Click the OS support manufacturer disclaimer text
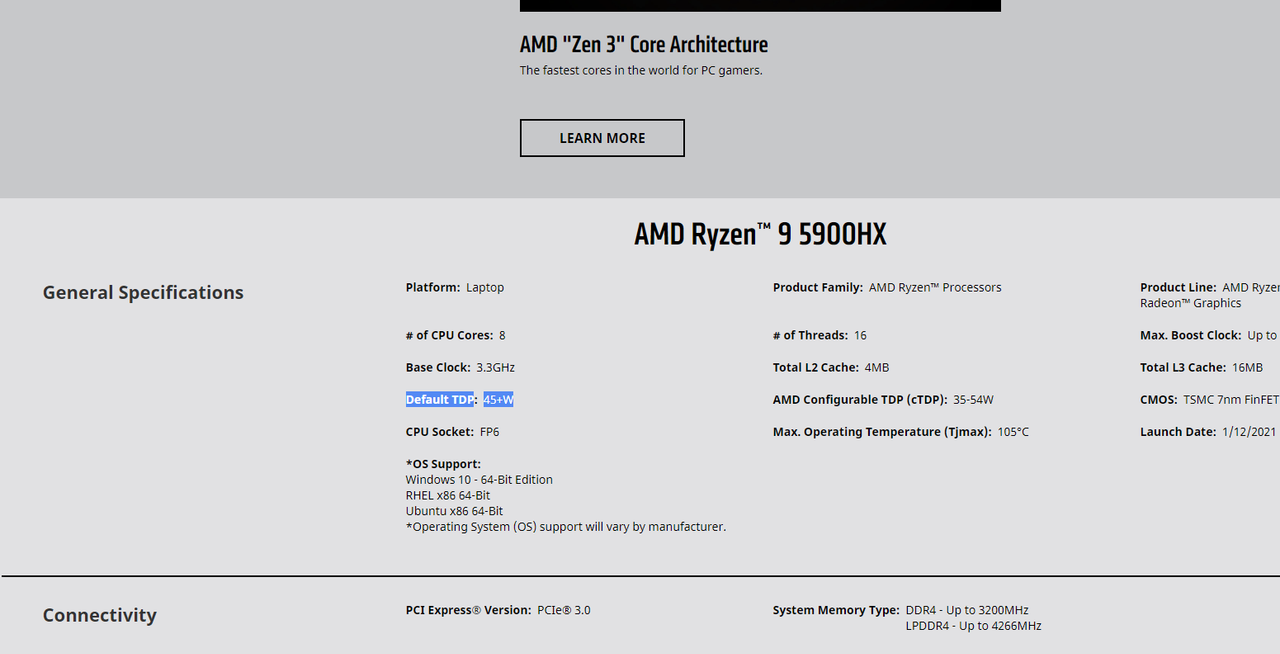 566,527
